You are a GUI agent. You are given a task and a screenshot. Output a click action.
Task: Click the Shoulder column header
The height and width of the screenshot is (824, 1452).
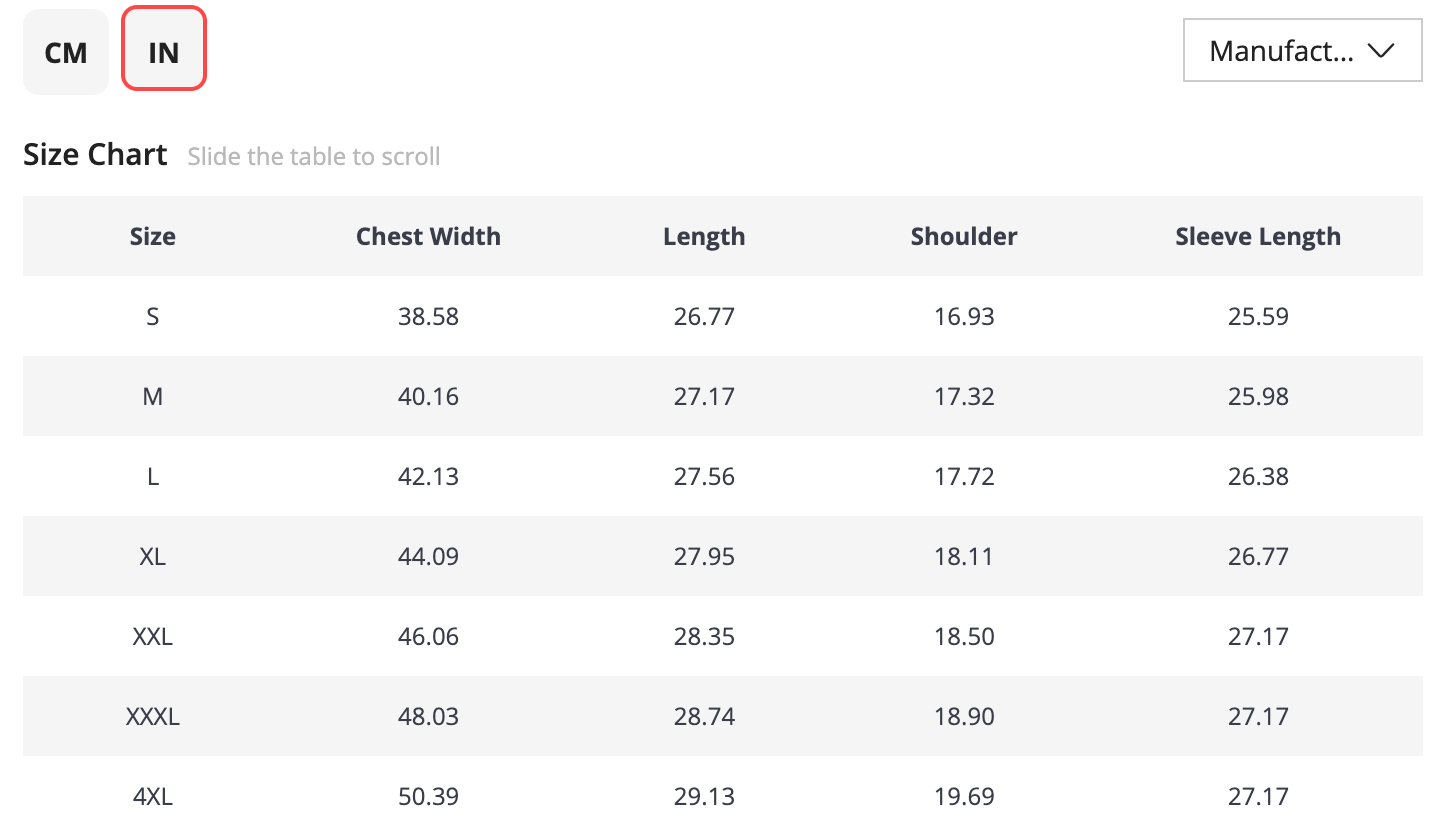tap(964, 237)
